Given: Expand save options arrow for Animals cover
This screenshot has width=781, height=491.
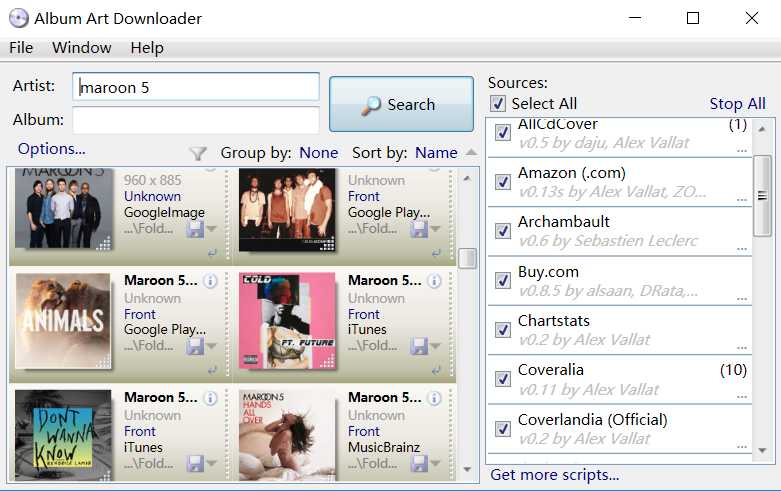Looking at the screenshot, I should [x=212, y=347].
